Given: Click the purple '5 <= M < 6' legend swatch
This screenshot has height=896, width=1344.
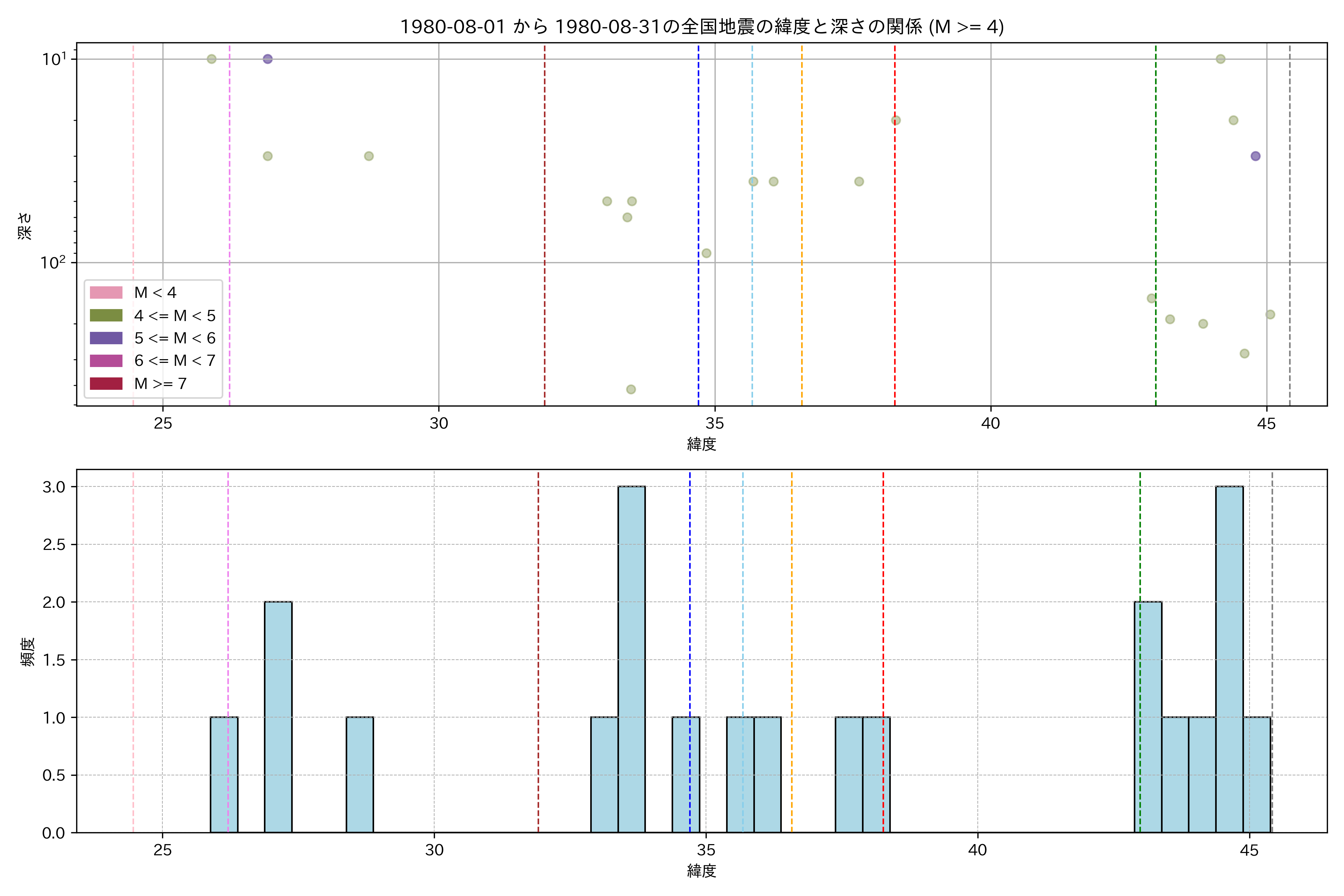Looking at the screenshot, I should 106,338.
